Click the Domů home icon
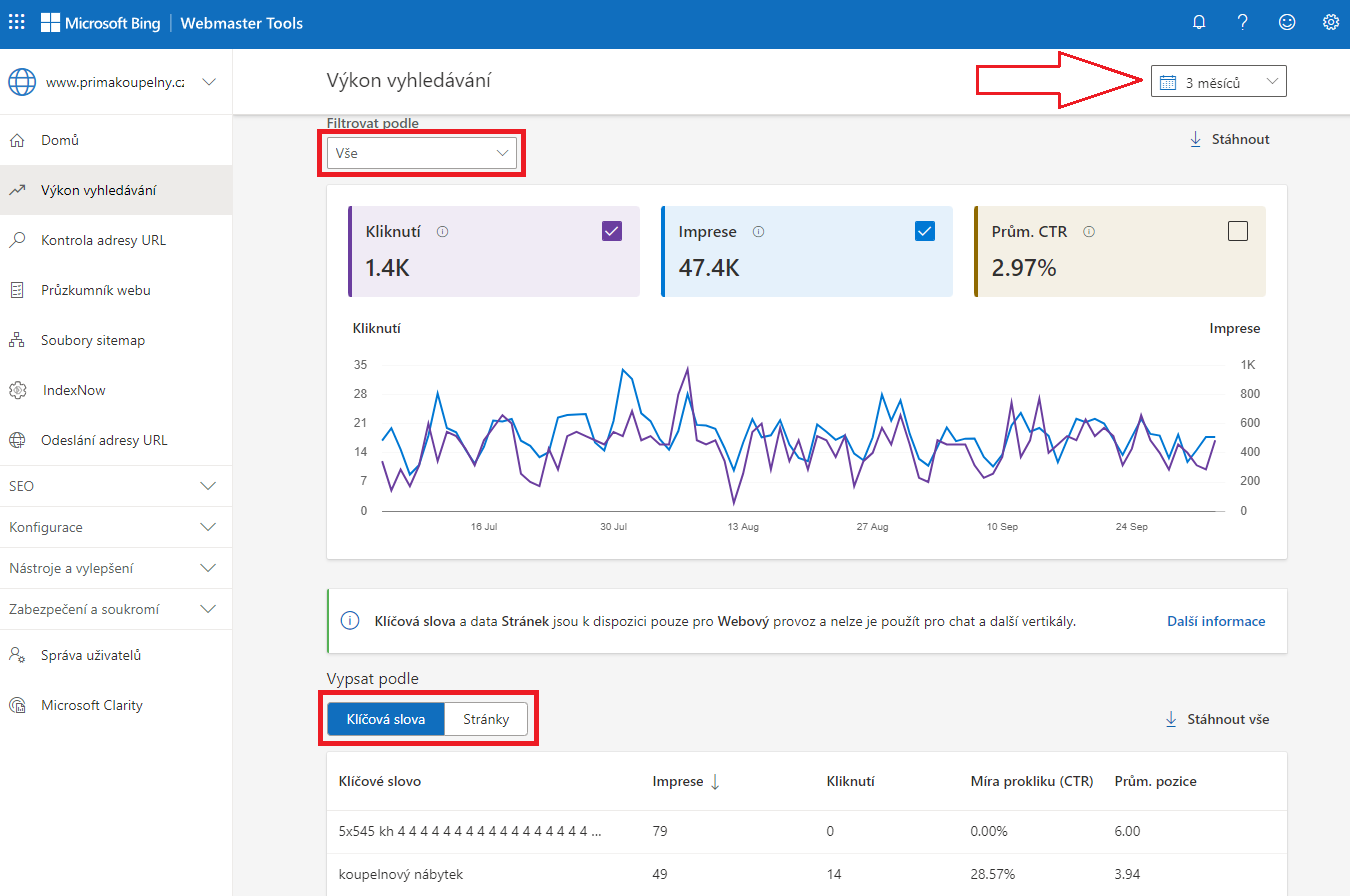Viewport: 1350px width, 896px height. (16, 141)
